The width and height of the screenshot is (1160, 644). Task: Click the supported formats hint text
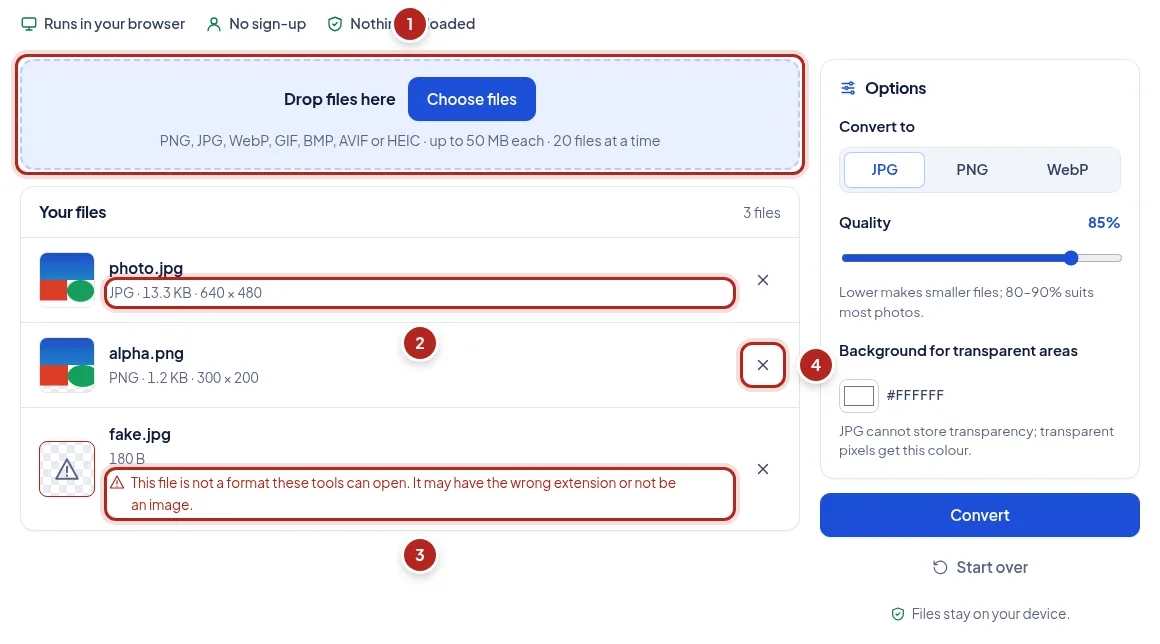(x=410, y=141)
